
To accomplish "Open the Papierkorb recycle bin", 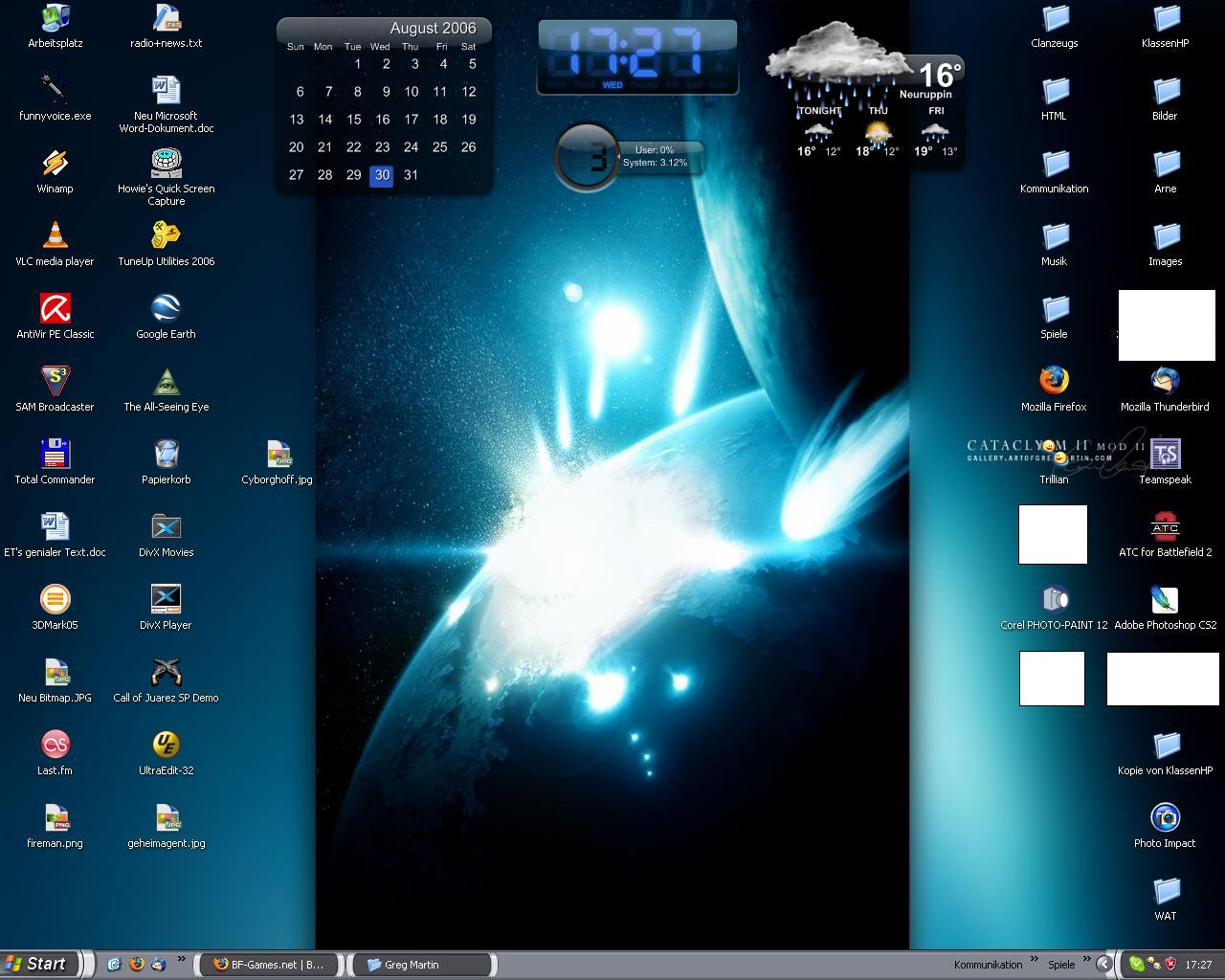I will [167, 462].
